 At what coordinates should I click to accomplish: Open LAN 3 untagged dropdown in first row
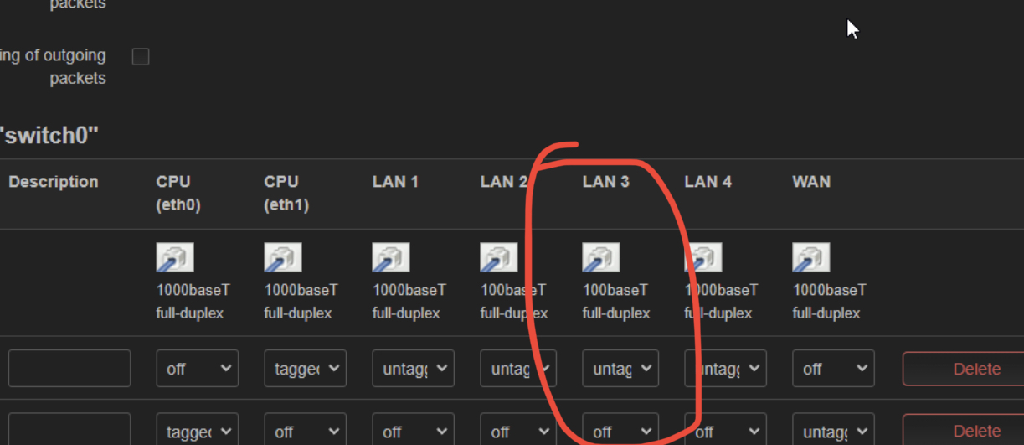620,369
